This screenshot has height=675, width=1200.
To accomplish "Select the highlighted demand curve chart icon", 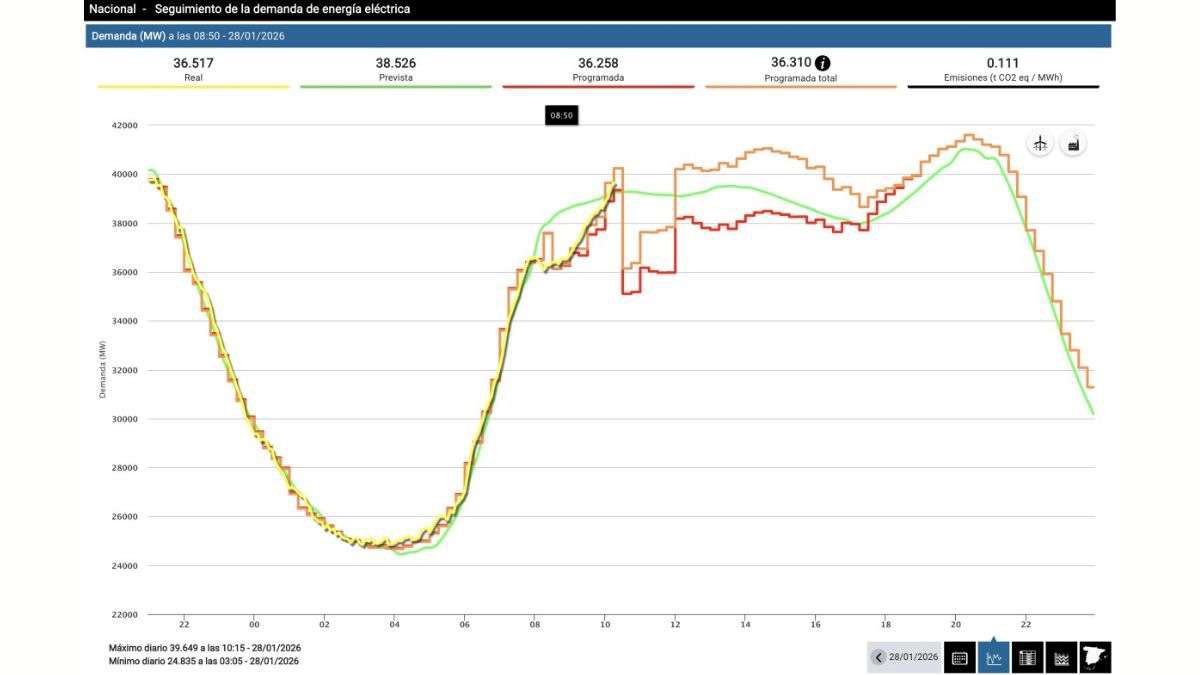I will (x=992, y=657).
